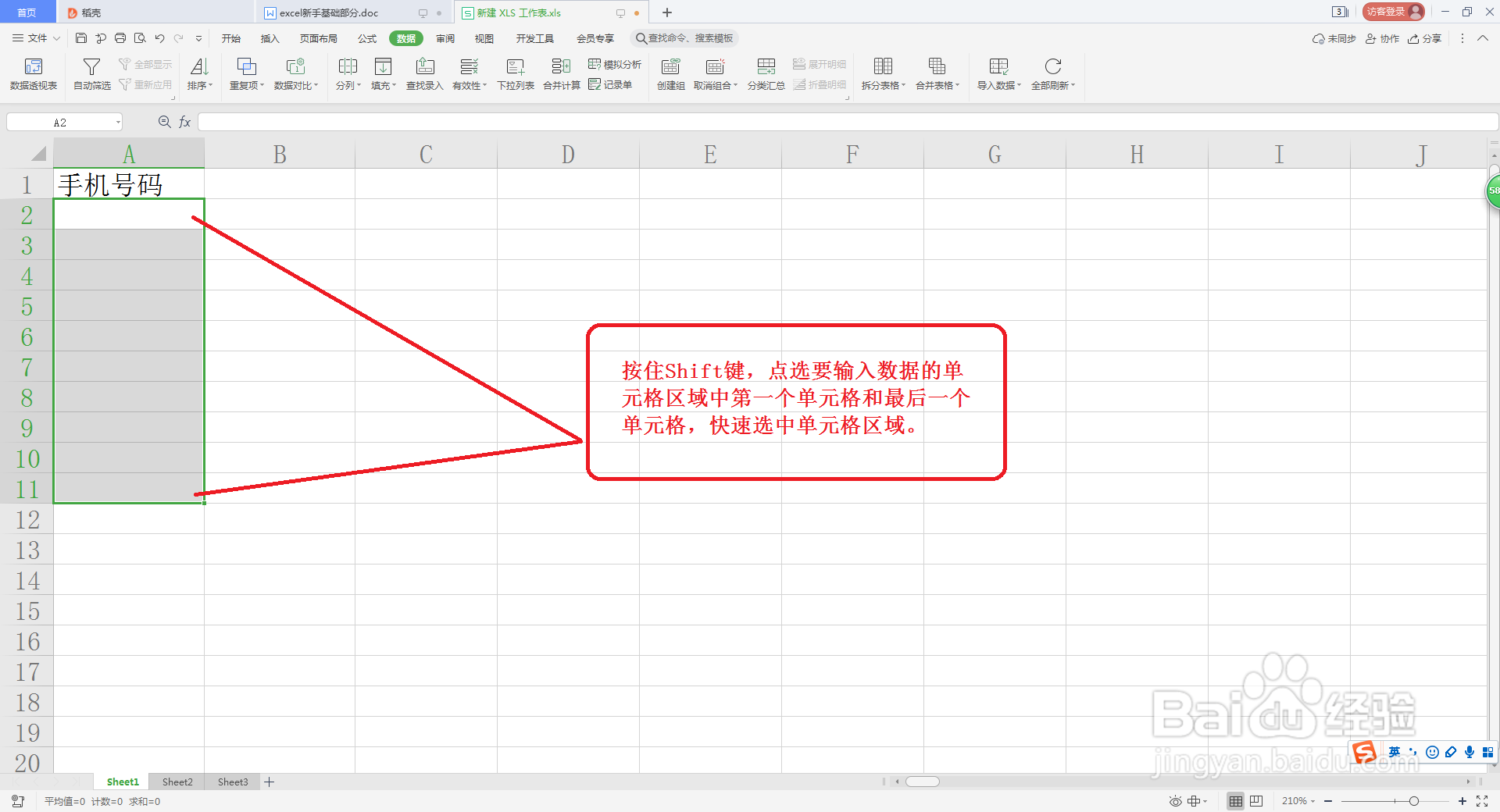Open the 排序 sort dropdown
The width and height of the screenshot is (1500, 812).
coord(199,74)
